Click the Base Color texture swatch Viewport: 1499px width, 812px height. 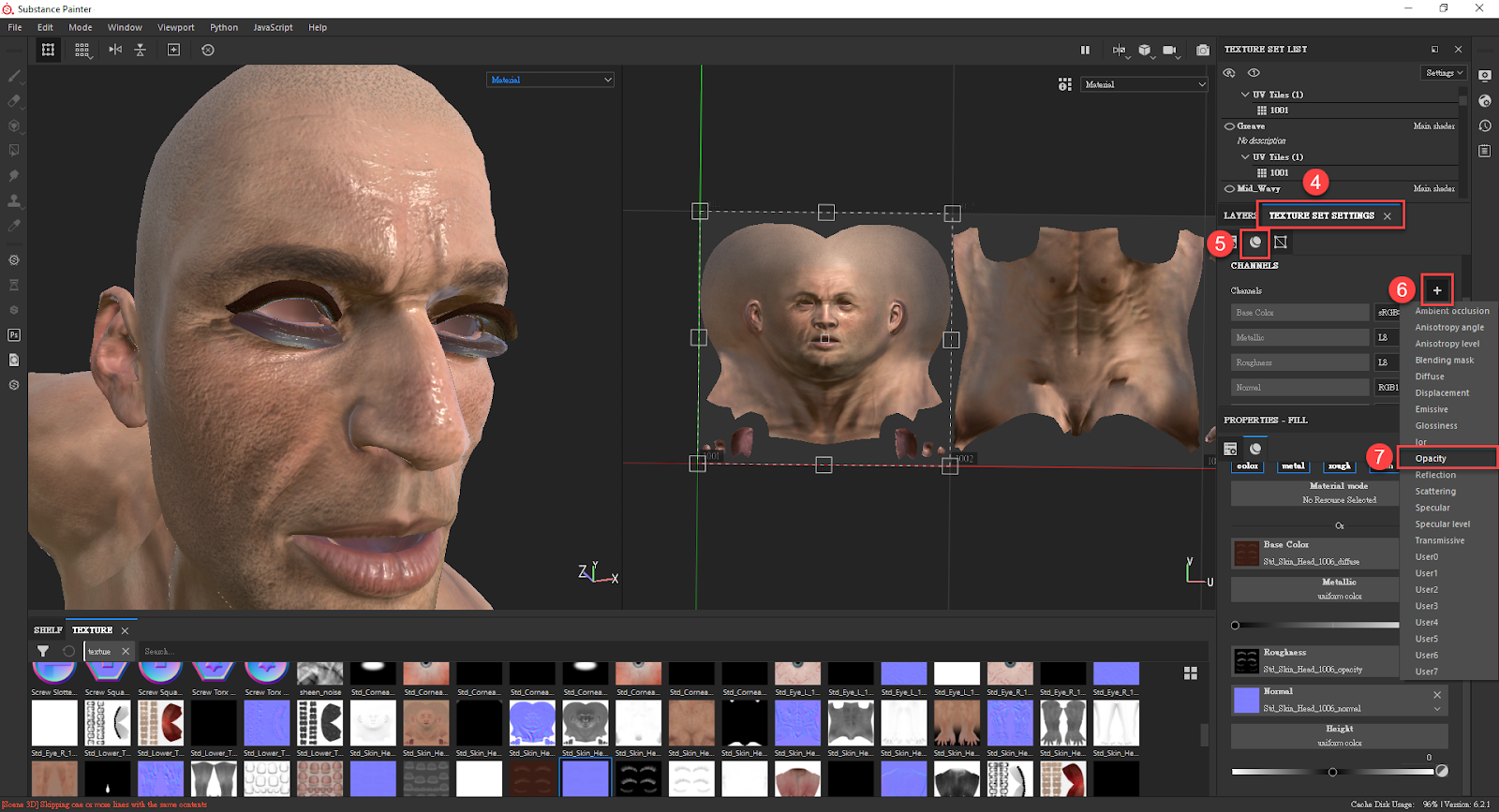[x=1246, y=554]
